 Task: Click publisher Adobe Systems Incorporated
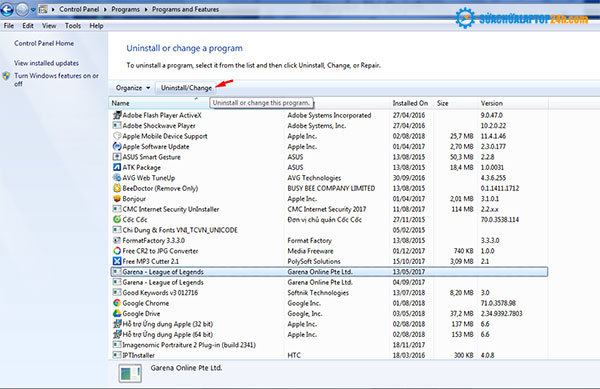point(329,115)
